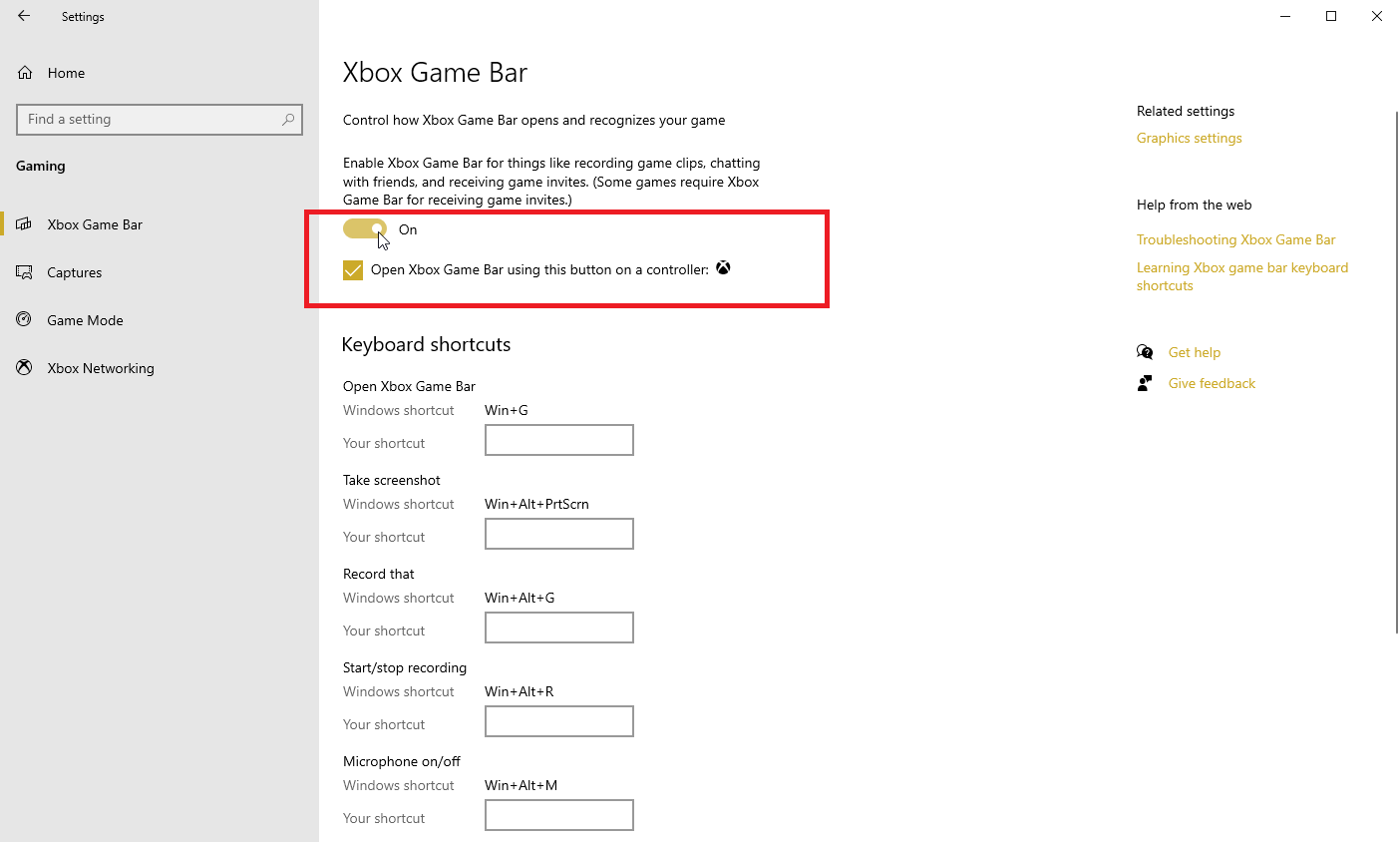1400x842 pixels.
Task: Go to Settings Home
Action: click(160, 73)
